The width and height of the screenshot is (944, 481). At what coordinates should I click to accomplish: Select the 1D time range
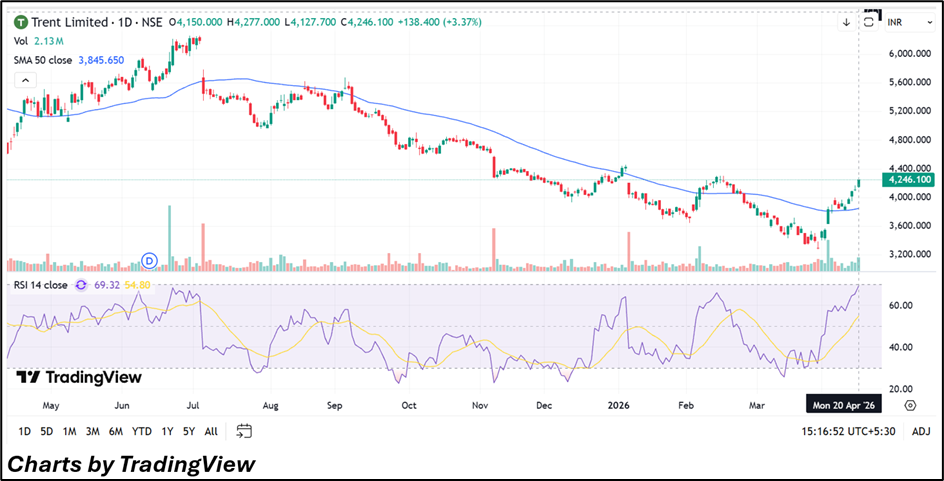point(23,431)
